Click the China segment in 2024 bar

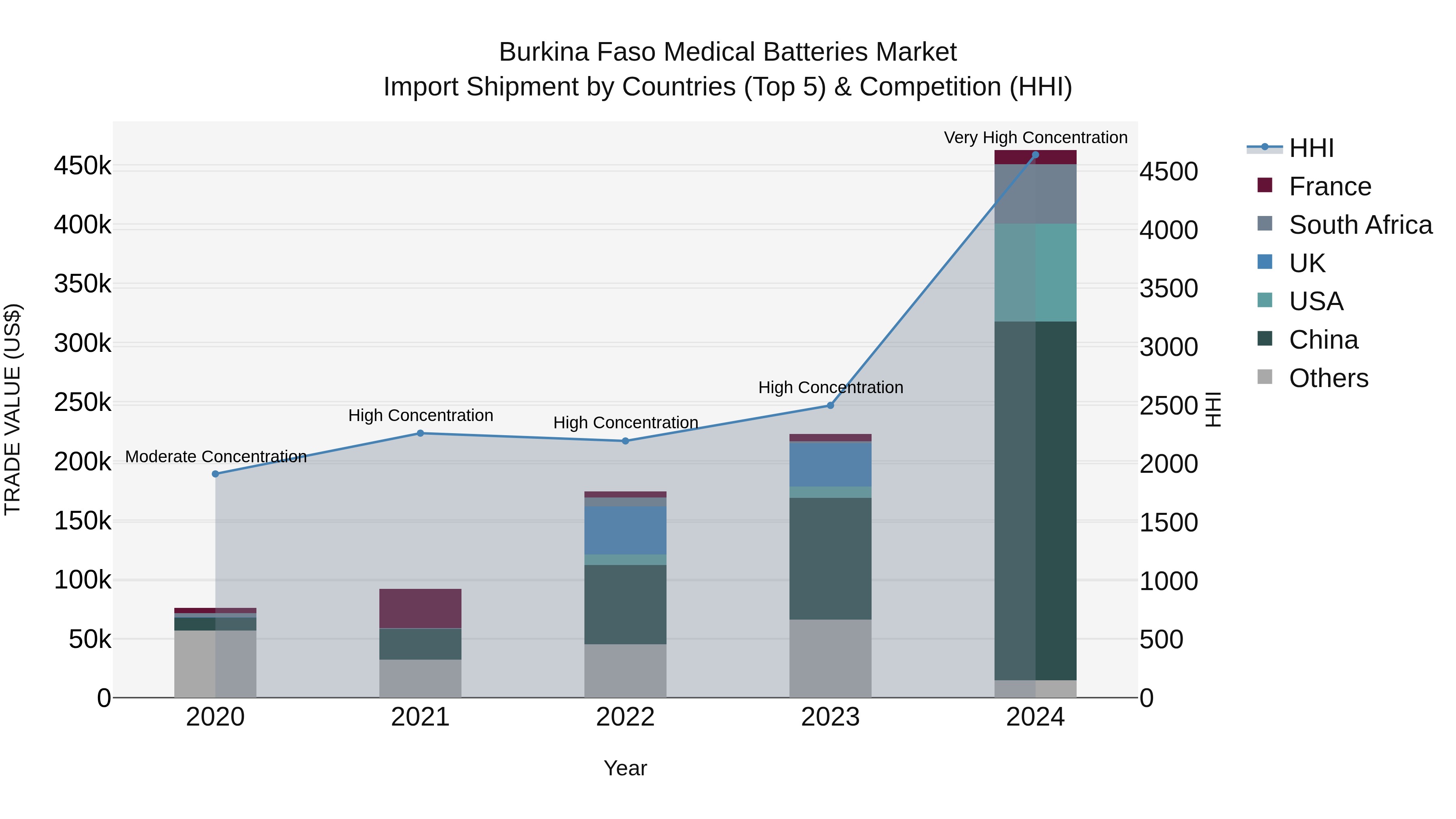tap(1035, 501)
